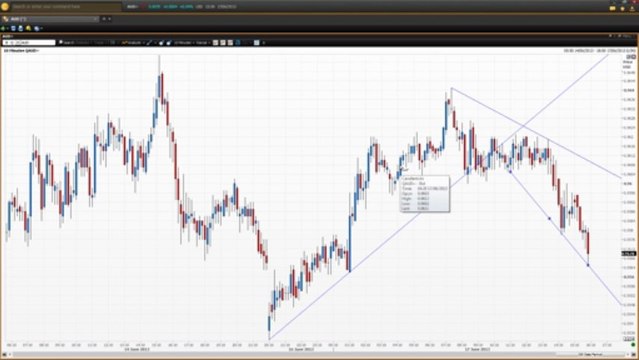Click the second blue save-as icon
This screenshot has width=639, height=360.
20,28
